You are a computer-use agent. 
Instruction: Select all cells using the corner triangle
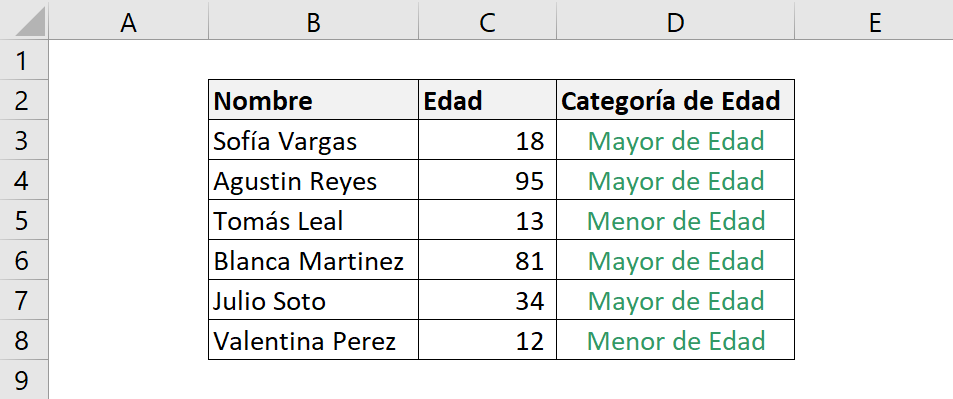click(24, 19)
